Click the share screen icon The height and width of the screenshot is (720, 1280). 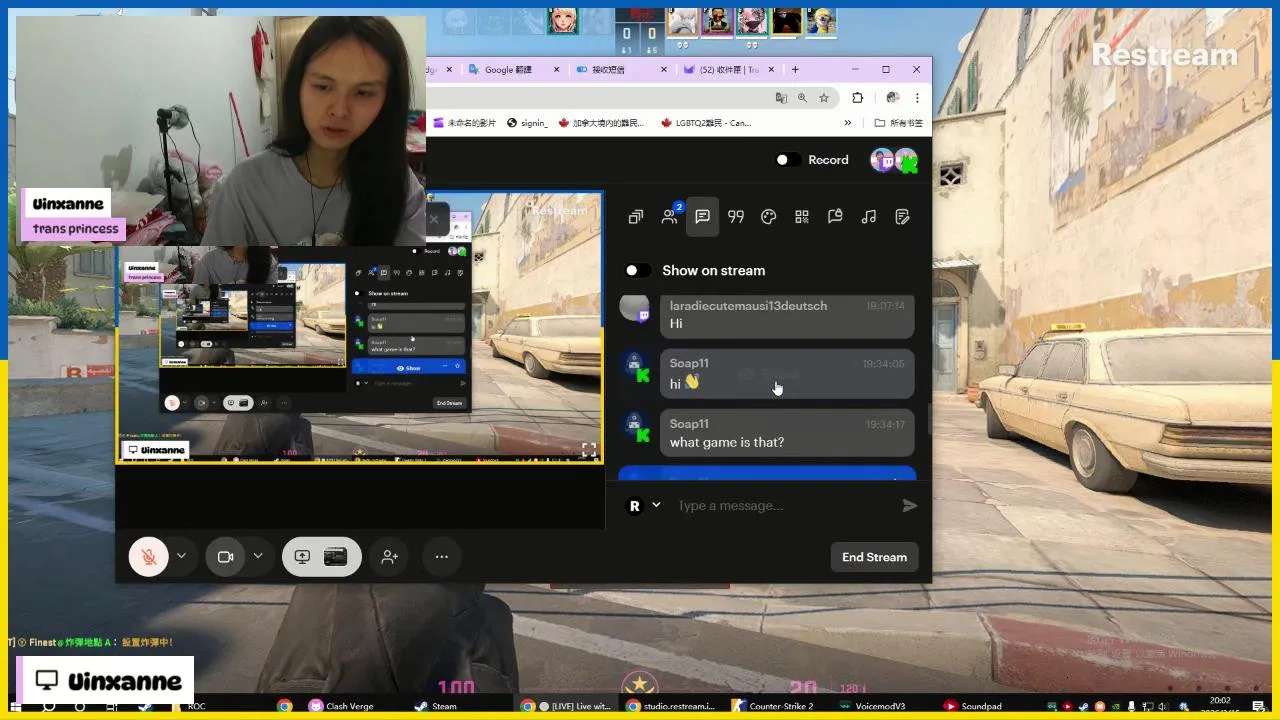click(302, 557)
